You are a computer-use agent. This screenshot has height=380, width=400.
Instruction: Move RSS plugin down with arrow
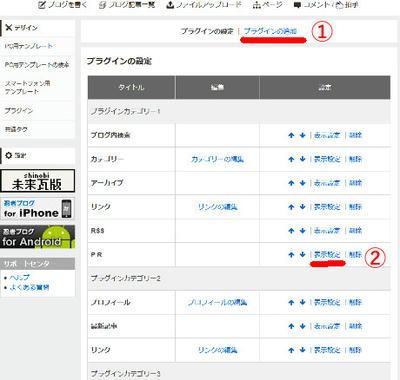coord(302,231)
